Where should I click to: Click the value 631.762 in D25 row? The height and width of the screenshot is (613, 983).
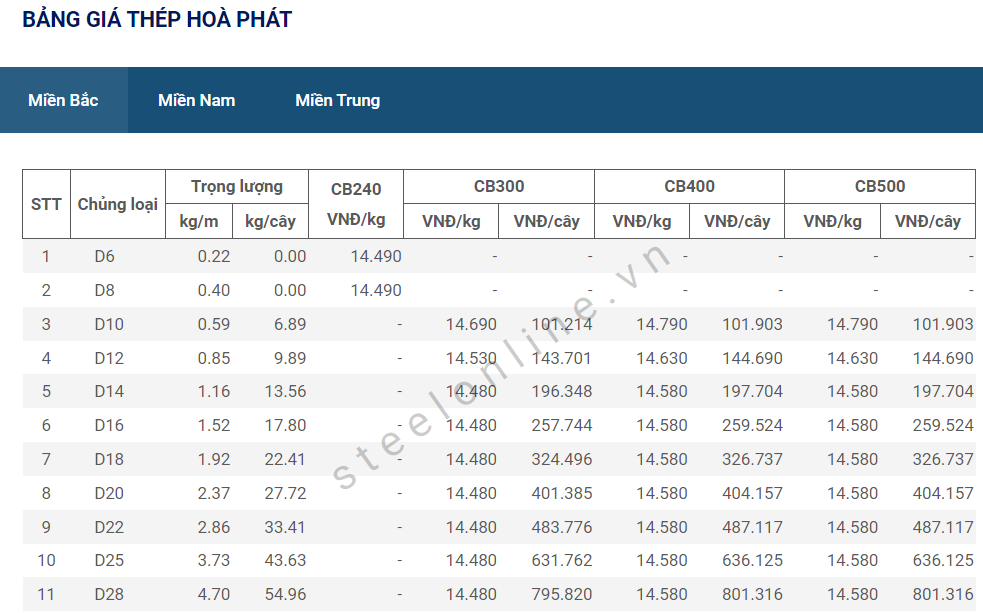click(x=562, y=560)
